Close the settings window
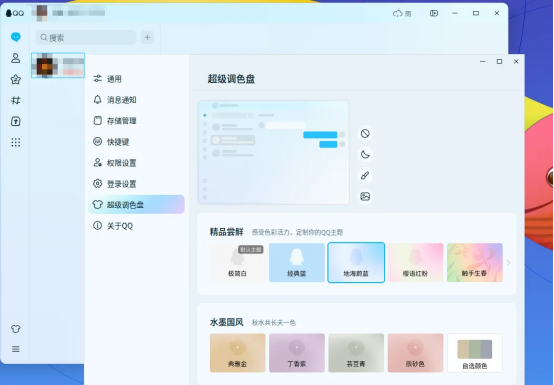This screenshot has width=554, height=385. point(516,61)
